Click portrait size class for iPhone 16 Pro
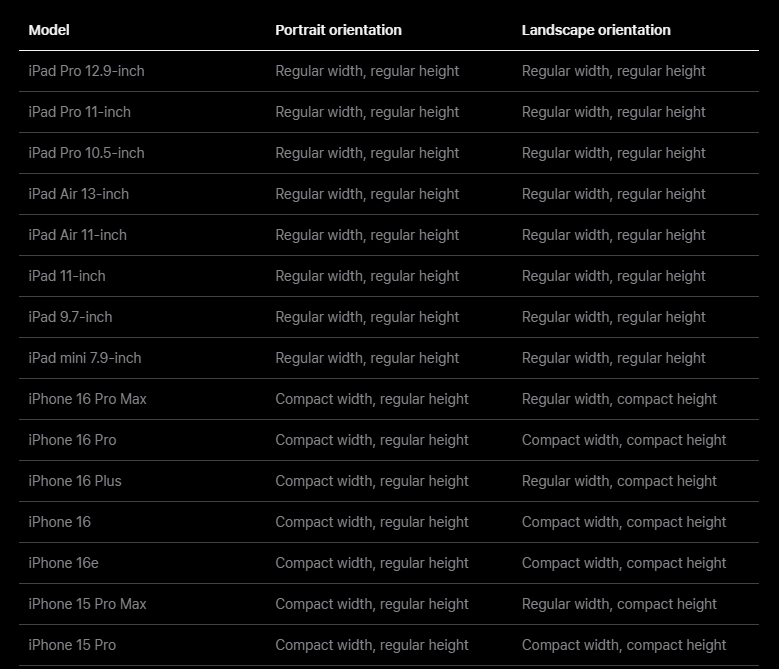 click(372, 440)
